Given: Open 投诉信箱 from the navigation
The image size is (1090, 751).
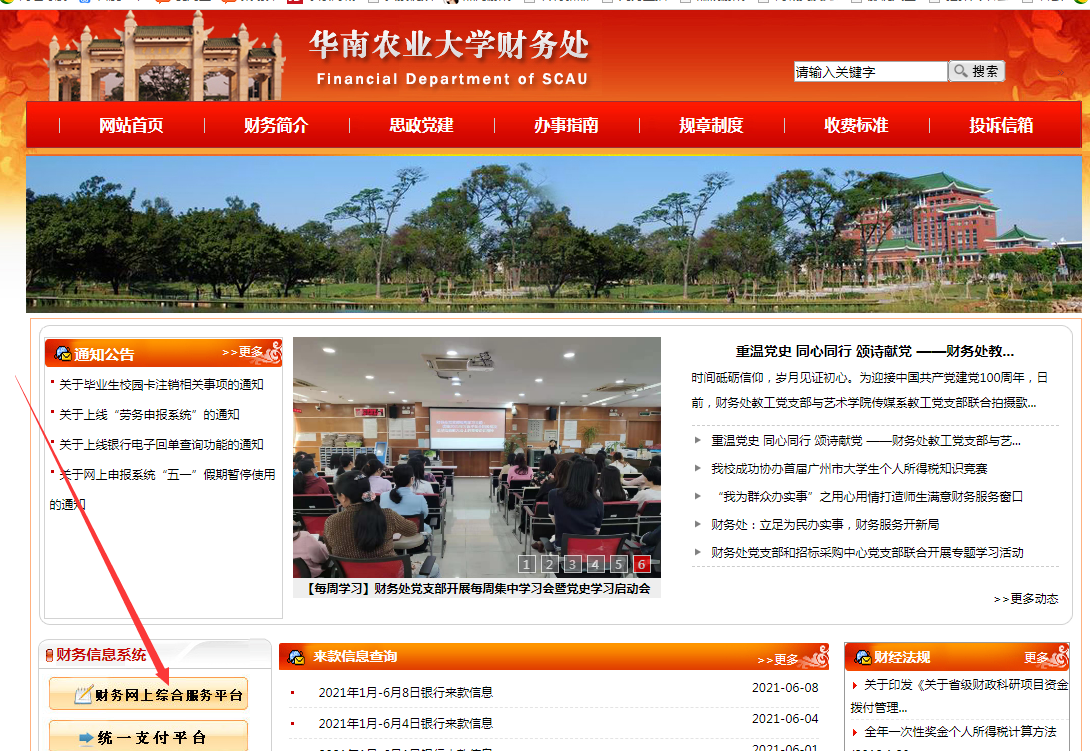Looking at the screenshot, I should [1001, 125].
